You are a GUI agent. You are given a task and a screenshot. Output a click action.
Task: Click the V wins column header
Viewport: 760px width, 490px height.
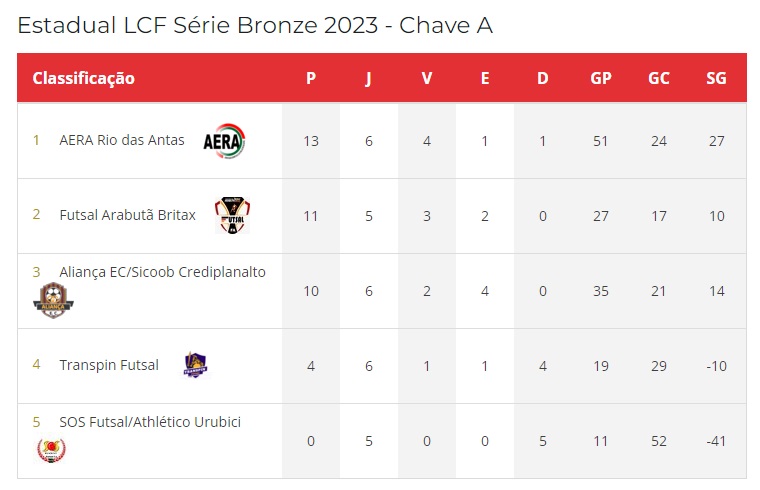click(x=427, y=78)
